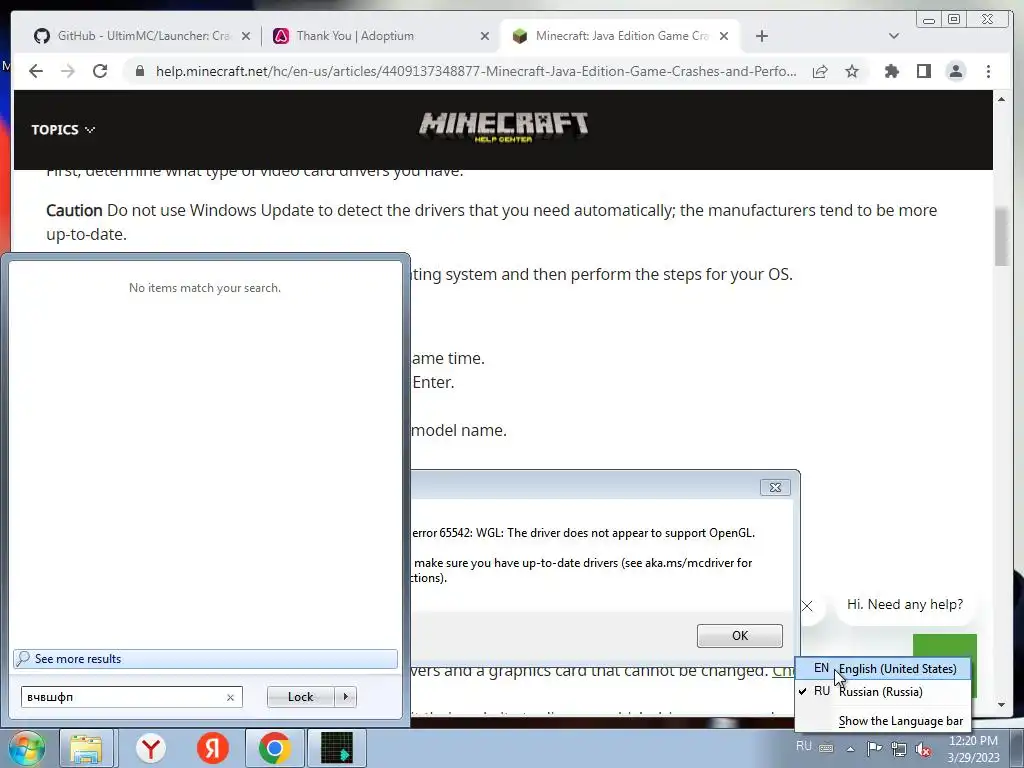Open the Hi Need any help chat
The height and width of the screenshot is (768, 1024).
pos(904,605)
